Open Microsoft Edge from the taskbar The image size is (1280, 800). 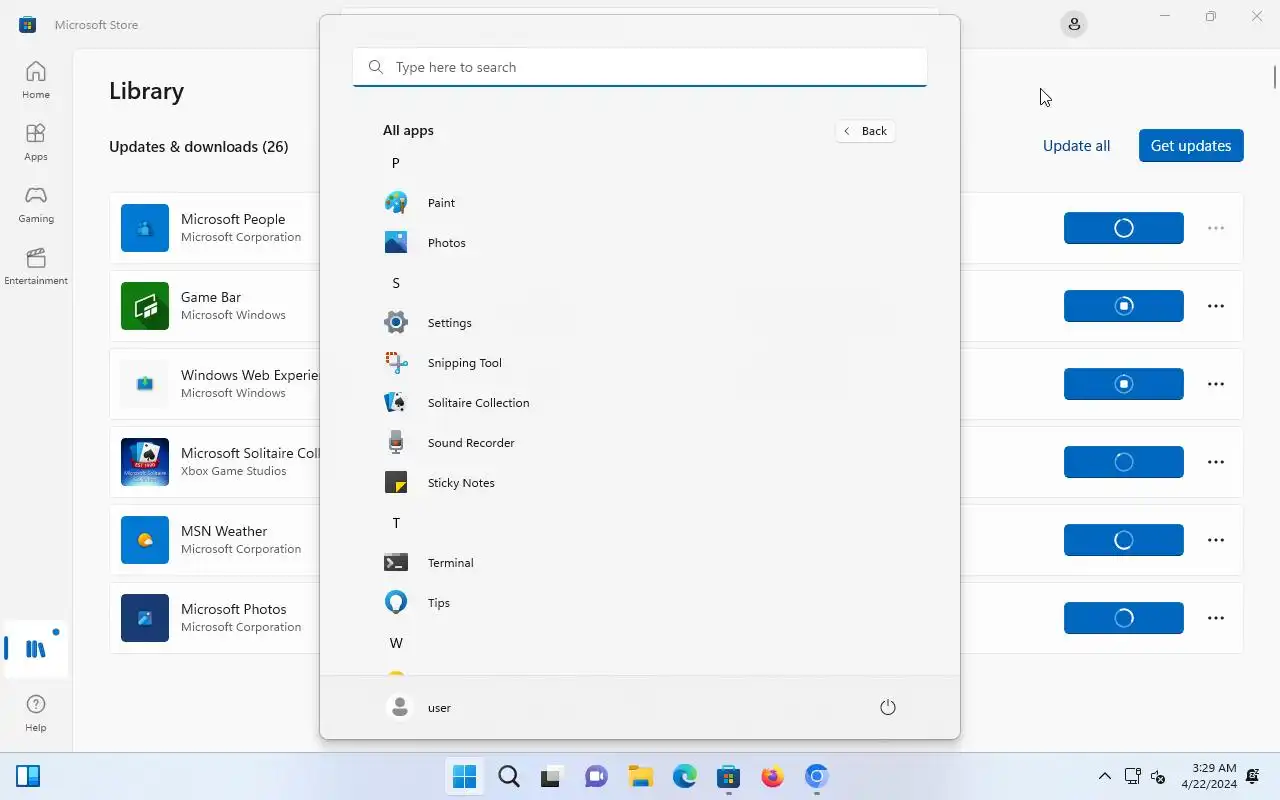tap(685, 776)
